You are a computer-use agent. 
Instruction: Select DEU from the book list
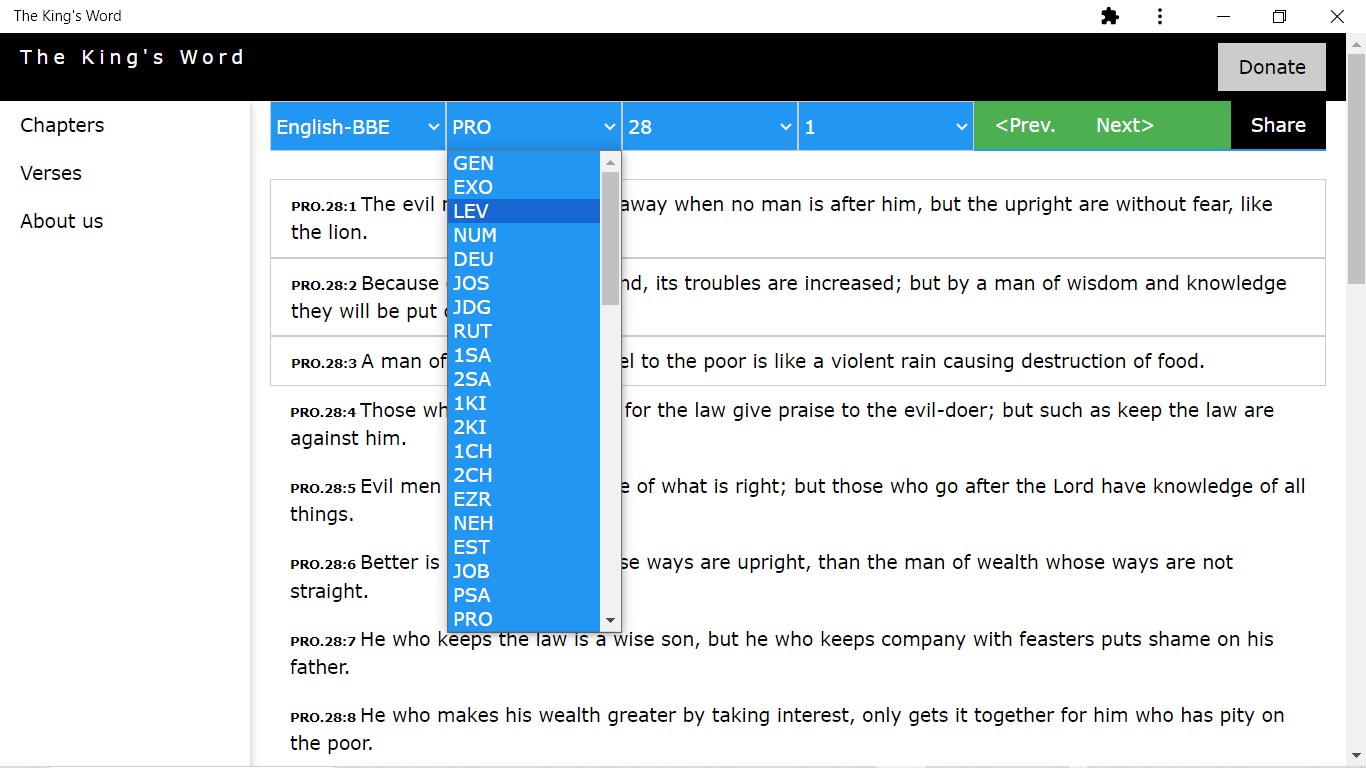pos(524,259)
